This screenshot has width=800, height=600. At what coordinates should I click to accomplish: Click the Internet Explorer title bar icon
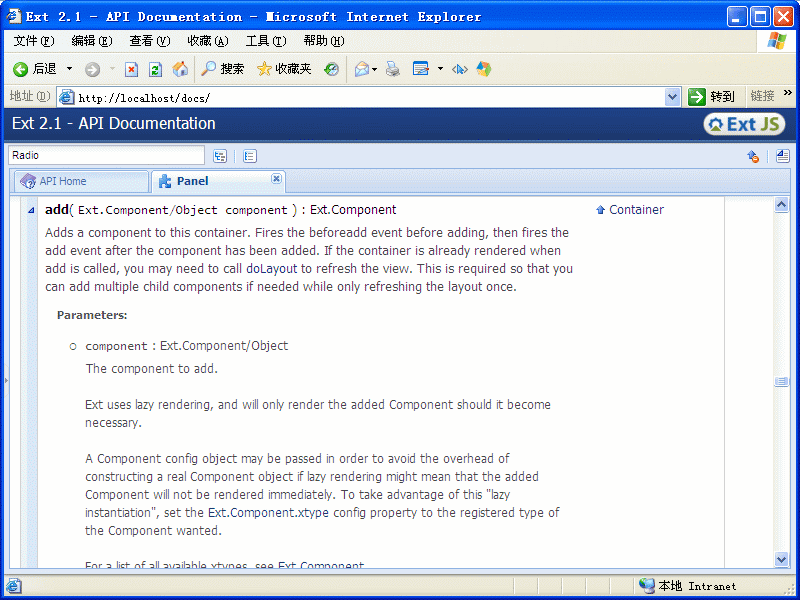14,16
